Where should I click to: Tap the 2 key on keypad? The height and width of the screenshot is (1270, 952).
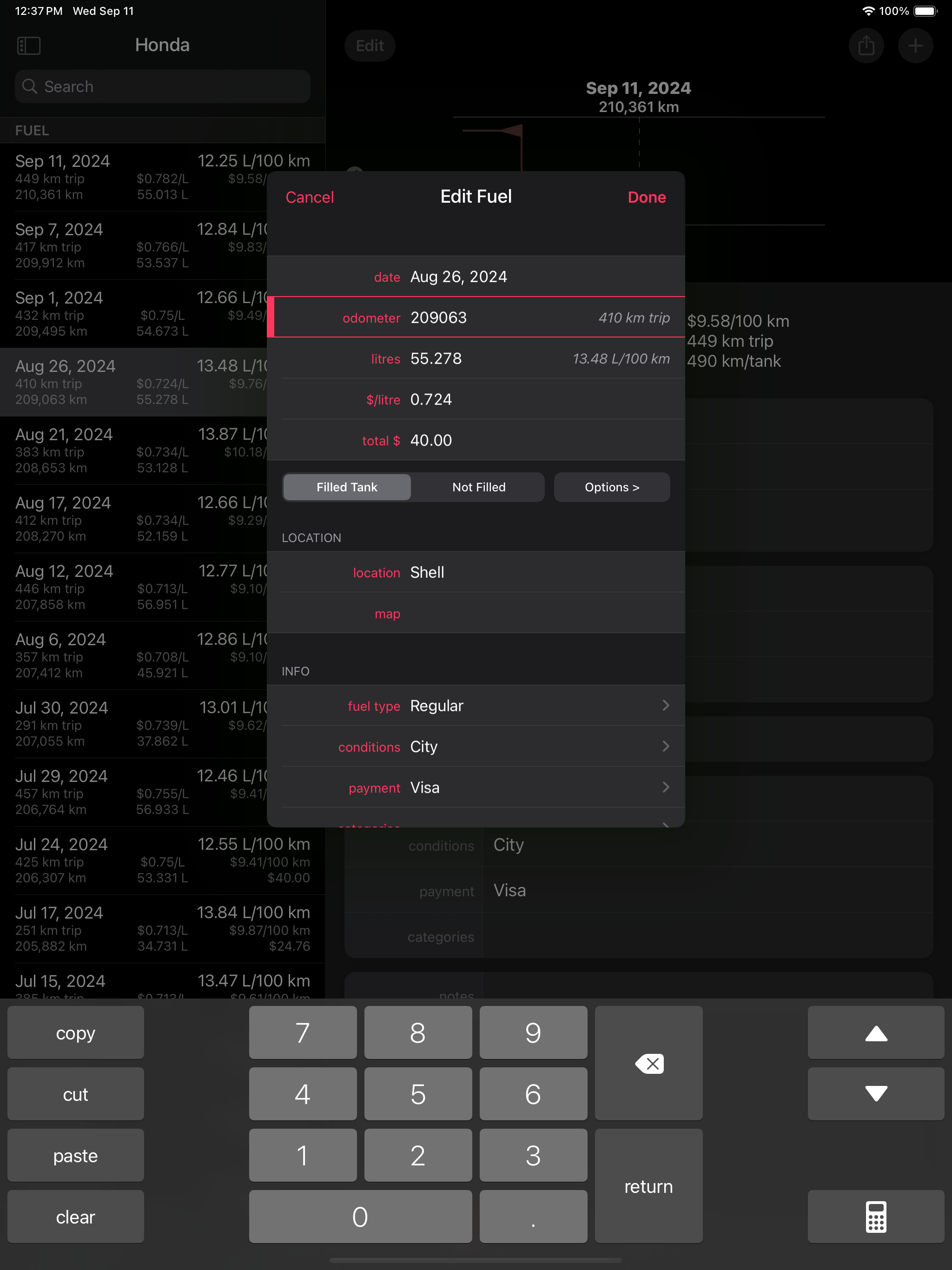418,1155
